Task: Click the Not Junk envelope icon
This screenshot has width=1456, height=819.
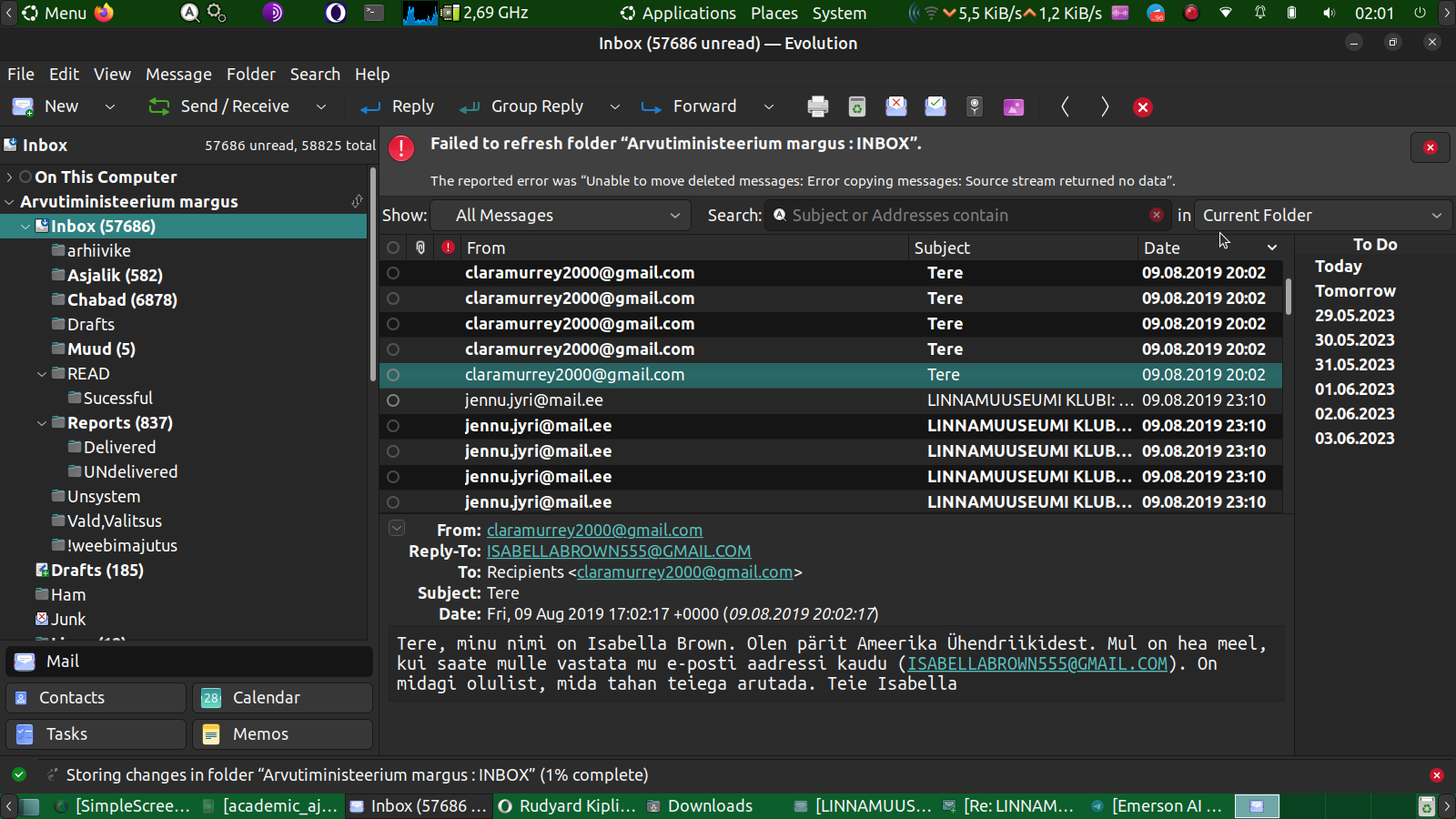Action: click(x=935, y=106)
